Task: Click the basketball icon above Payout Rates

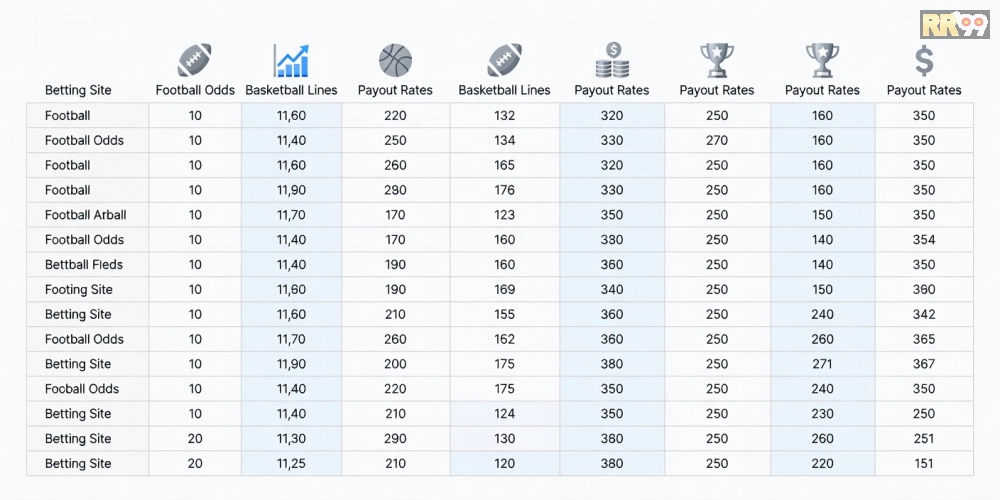Action: click(x=395, y=61)
